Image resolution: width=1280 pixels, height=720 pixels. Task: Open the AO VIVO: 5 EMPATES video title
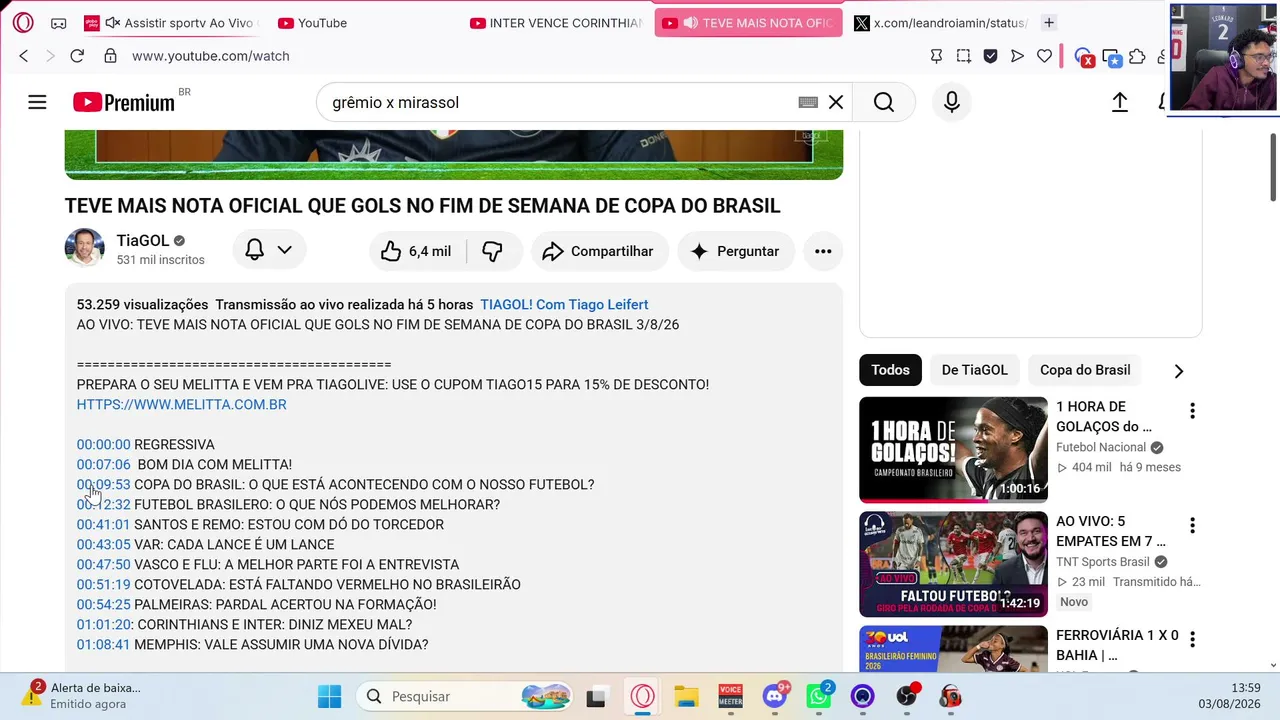(x=1111, y=531)
